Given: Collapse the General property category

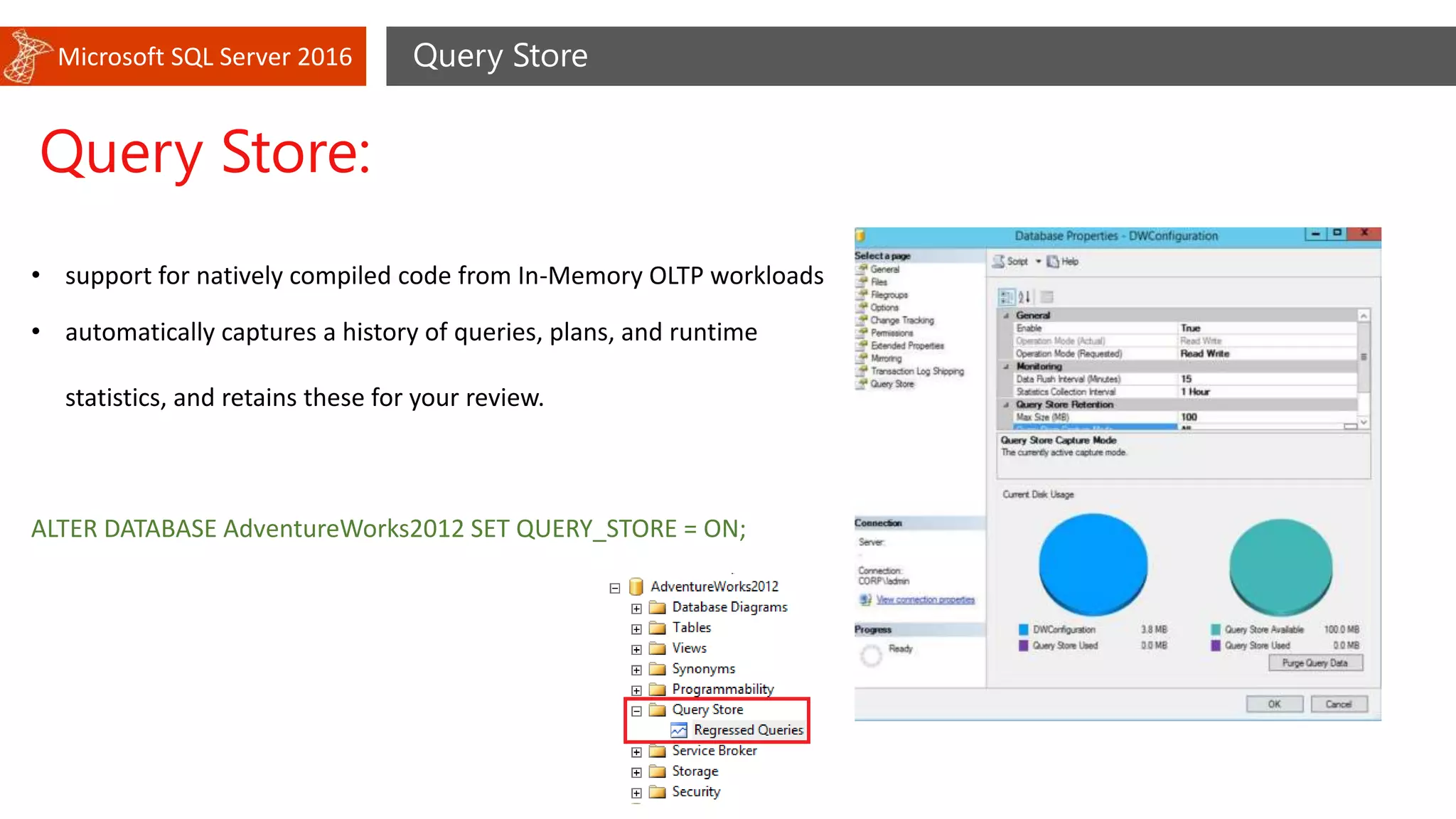Looking at the screenshot, I should point(1006,316).
